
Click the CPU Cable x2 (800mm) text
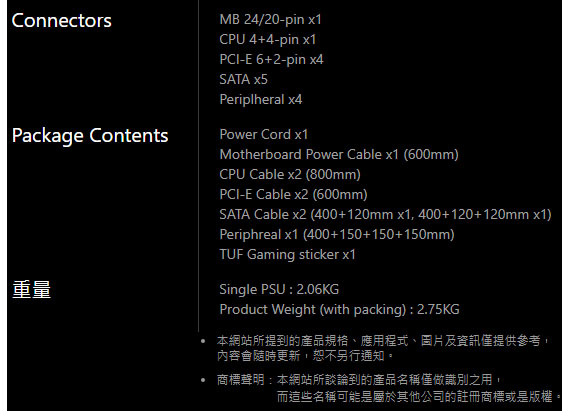(x=290, y=174)
